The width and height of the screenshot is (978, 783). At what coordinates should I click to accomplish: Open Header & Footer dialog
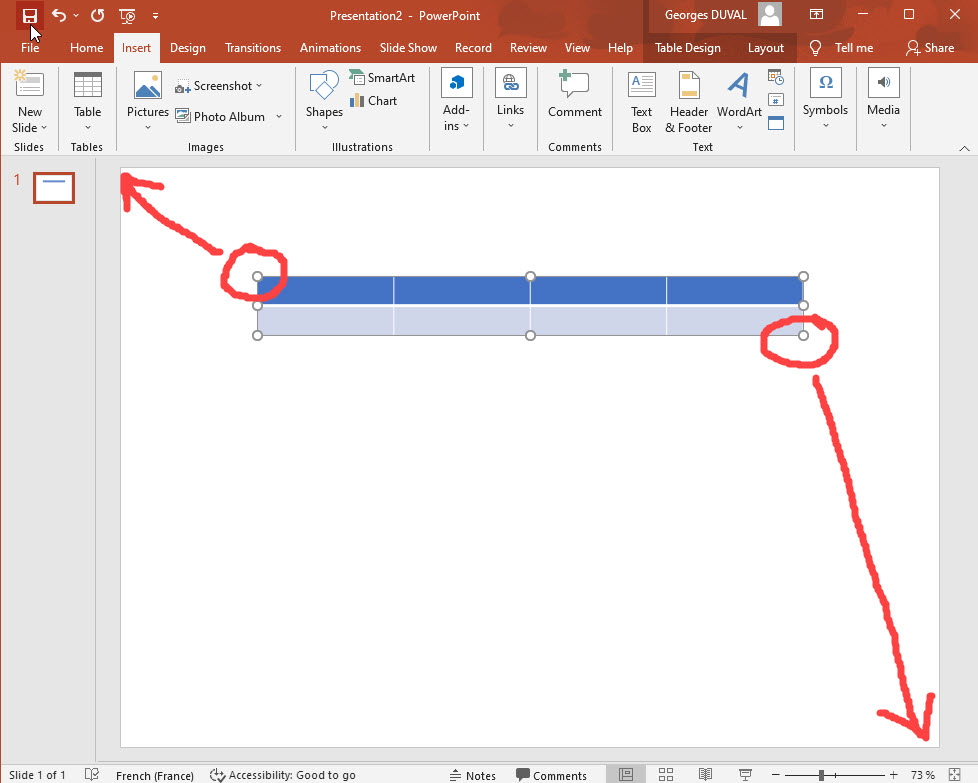[689, 102]
